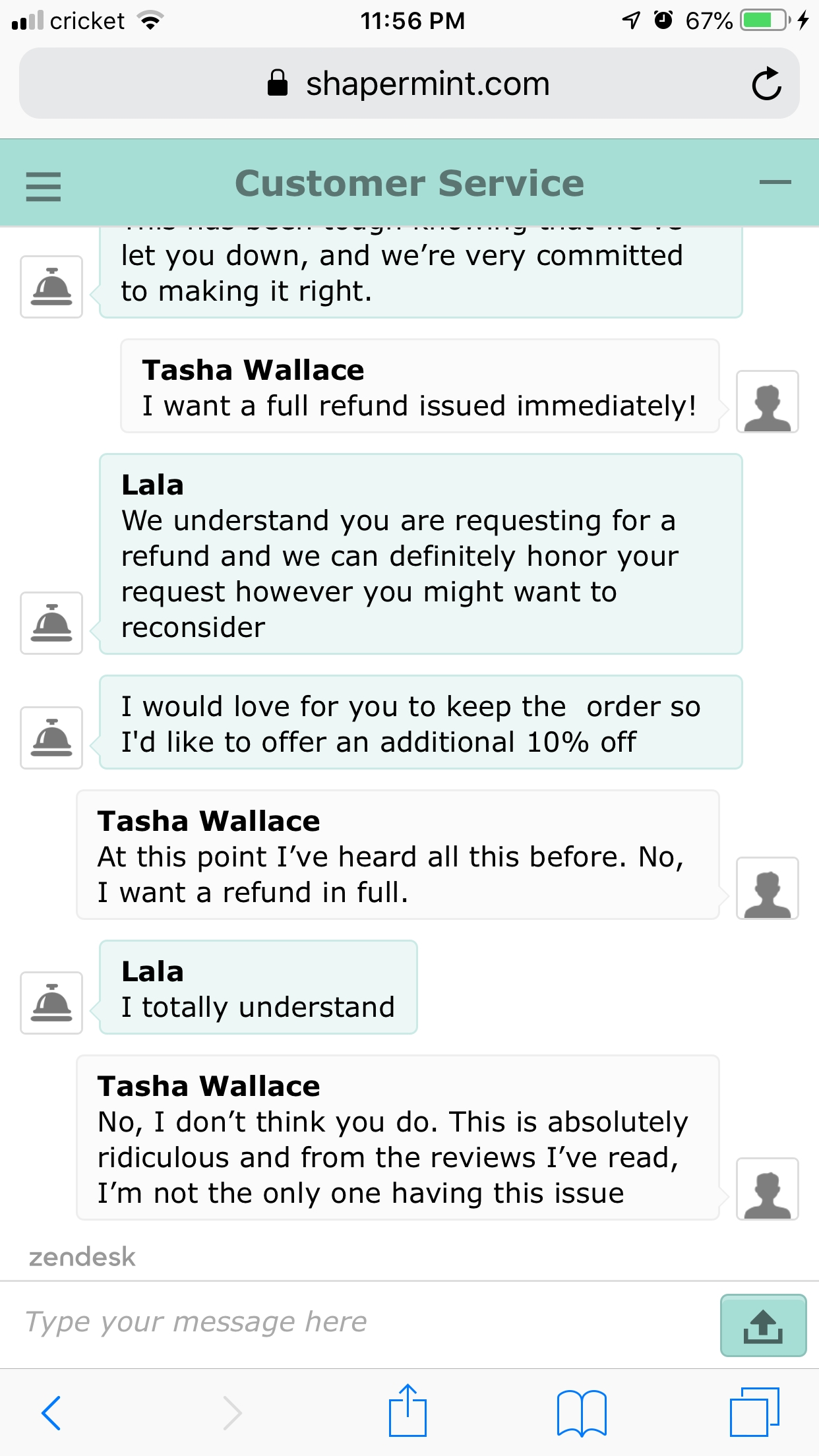Click the zendesk link
Screen dimensions: 819x1456
point(82,1257)
